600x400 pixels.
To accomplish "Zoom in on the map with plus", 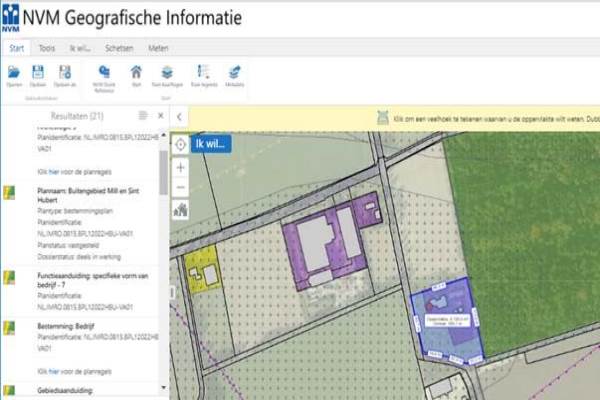I will pos(181,167).
